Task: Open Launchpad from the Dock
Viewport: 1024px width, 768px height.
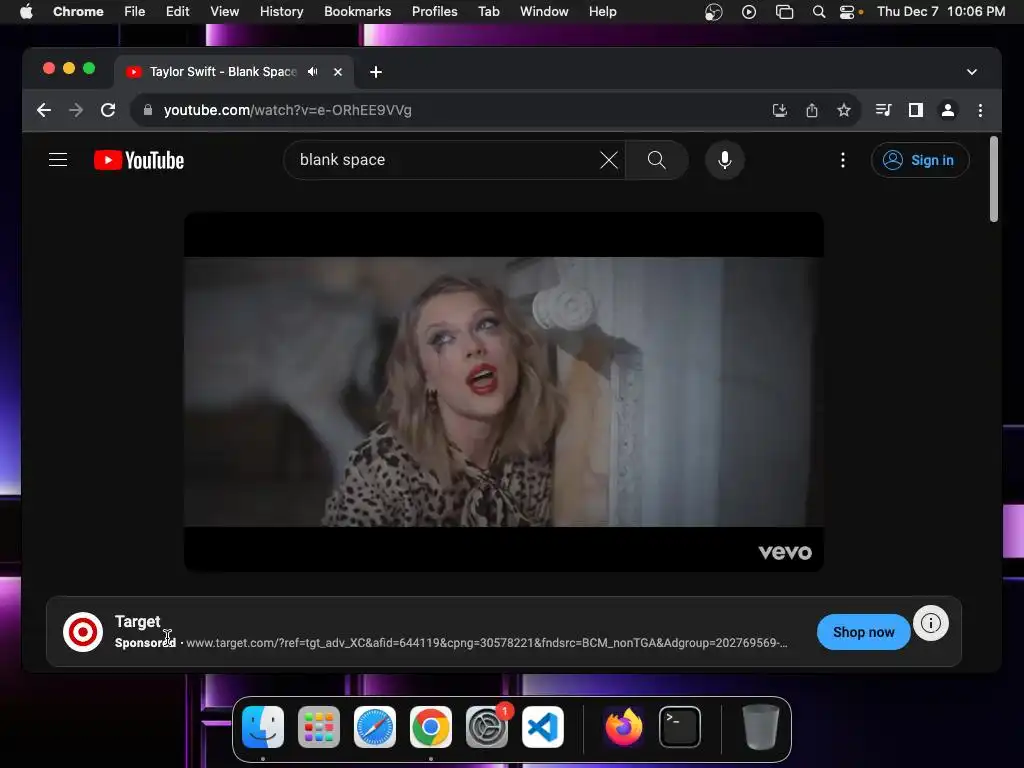Action: point(319,727)
